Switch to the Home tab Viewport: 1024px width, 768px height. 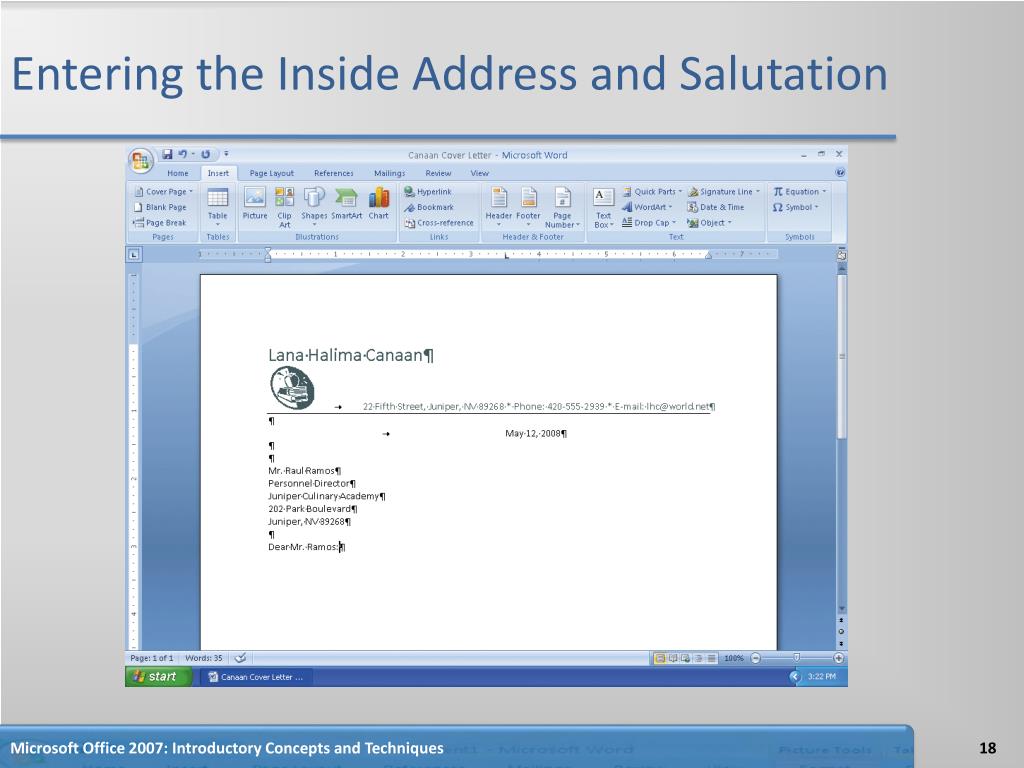pyautogui.click(x=178, y=173)
